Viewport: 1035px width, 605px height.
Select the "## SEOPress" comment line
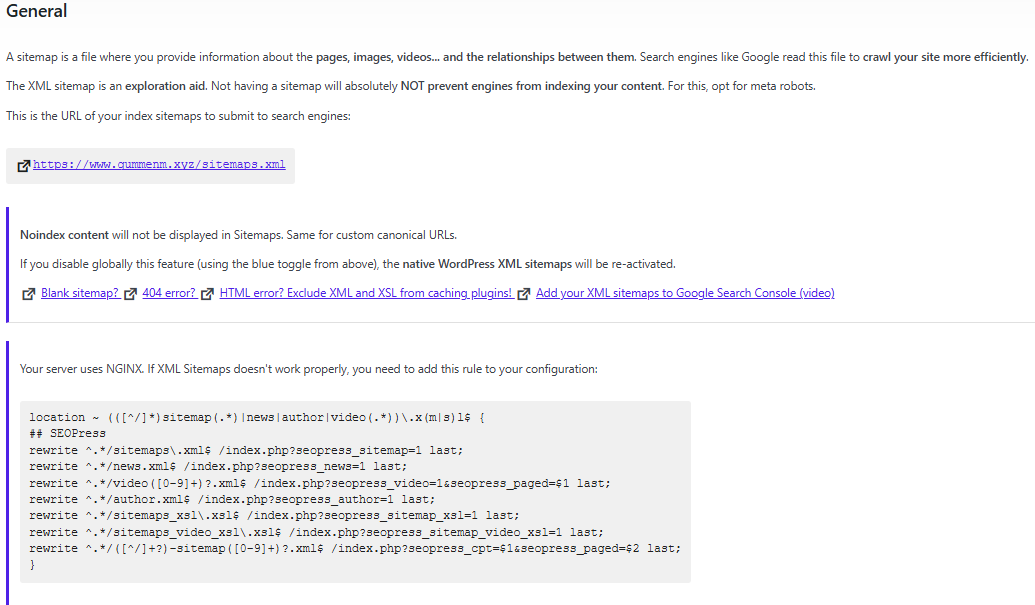pyautogui.click(x=60, y=433)
